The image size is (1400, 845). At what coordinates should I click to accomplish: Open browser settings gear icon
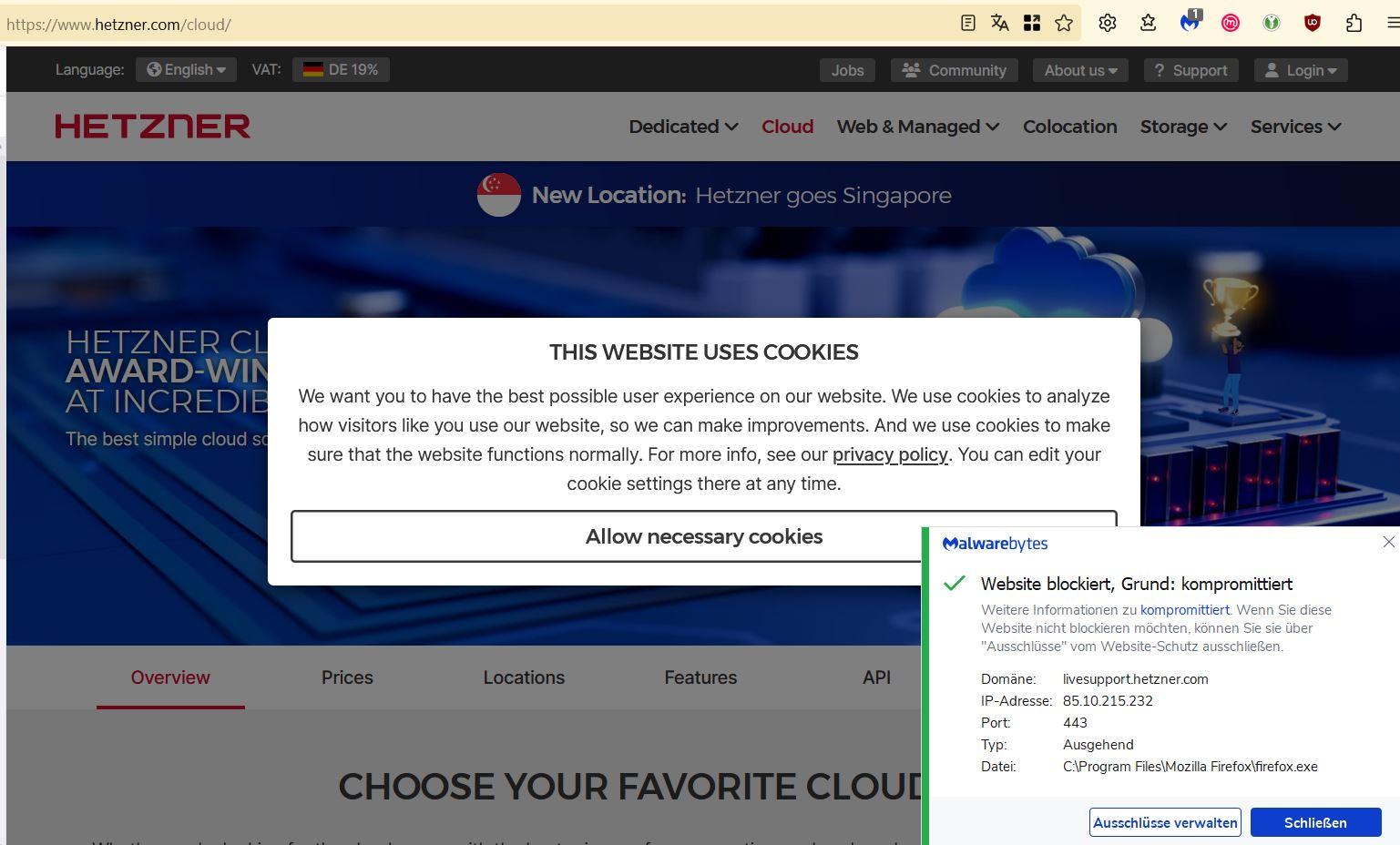[x=1108, y=24]
